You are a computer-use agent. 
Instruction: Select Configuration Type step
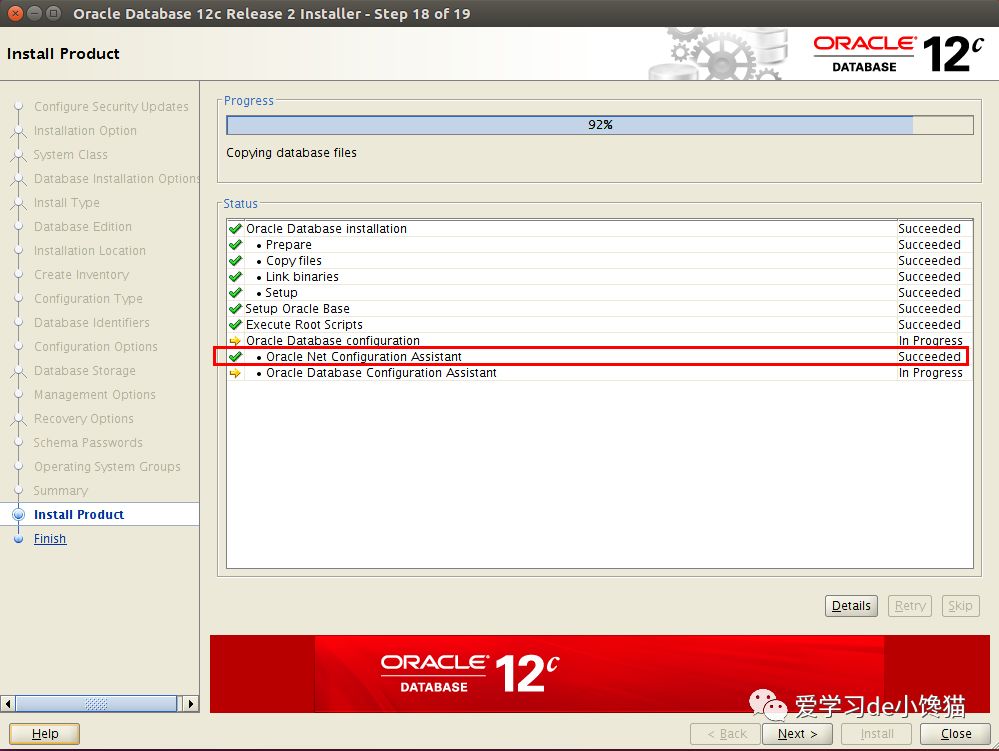(88, 299)
